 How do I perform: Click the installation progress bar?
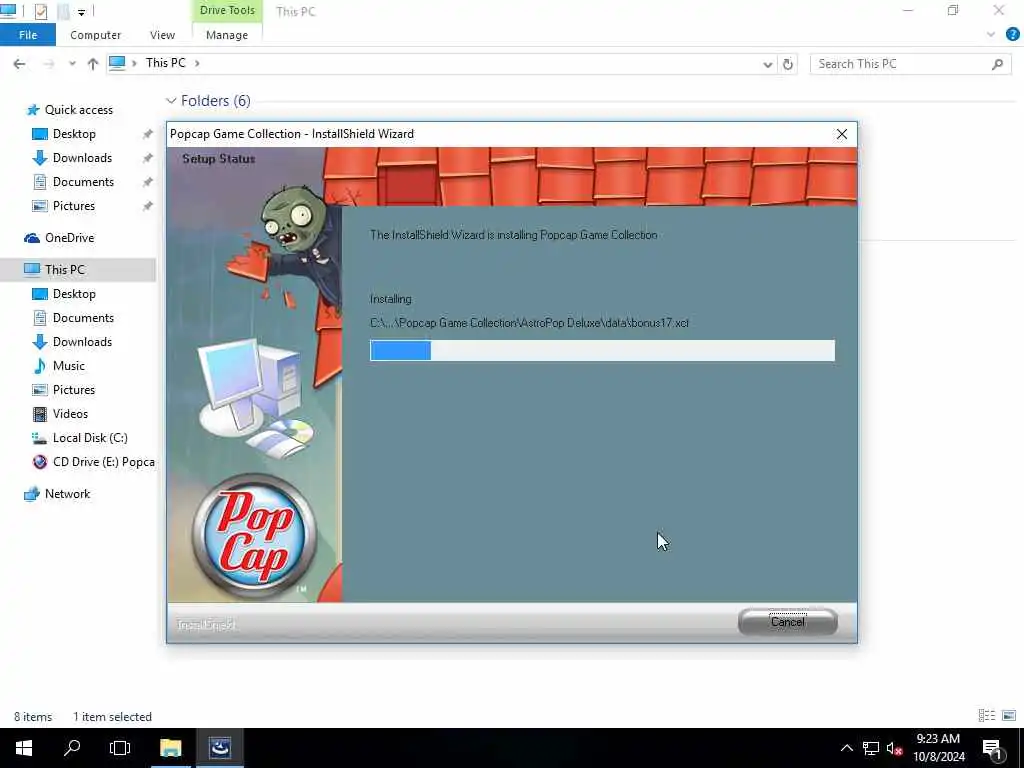(602, 350)
